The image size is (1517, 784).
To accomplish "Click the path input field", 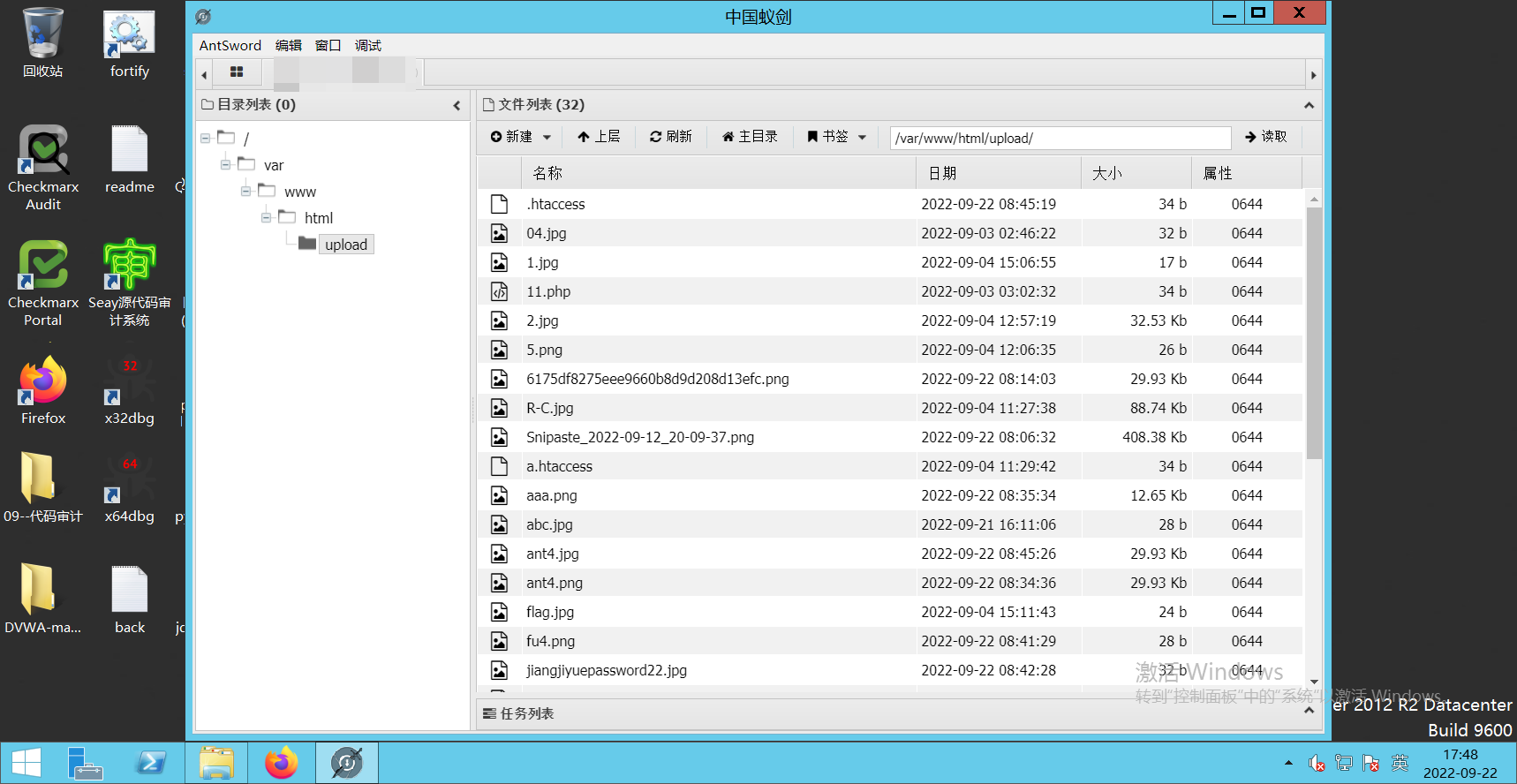I will (x=1060, y=138).
